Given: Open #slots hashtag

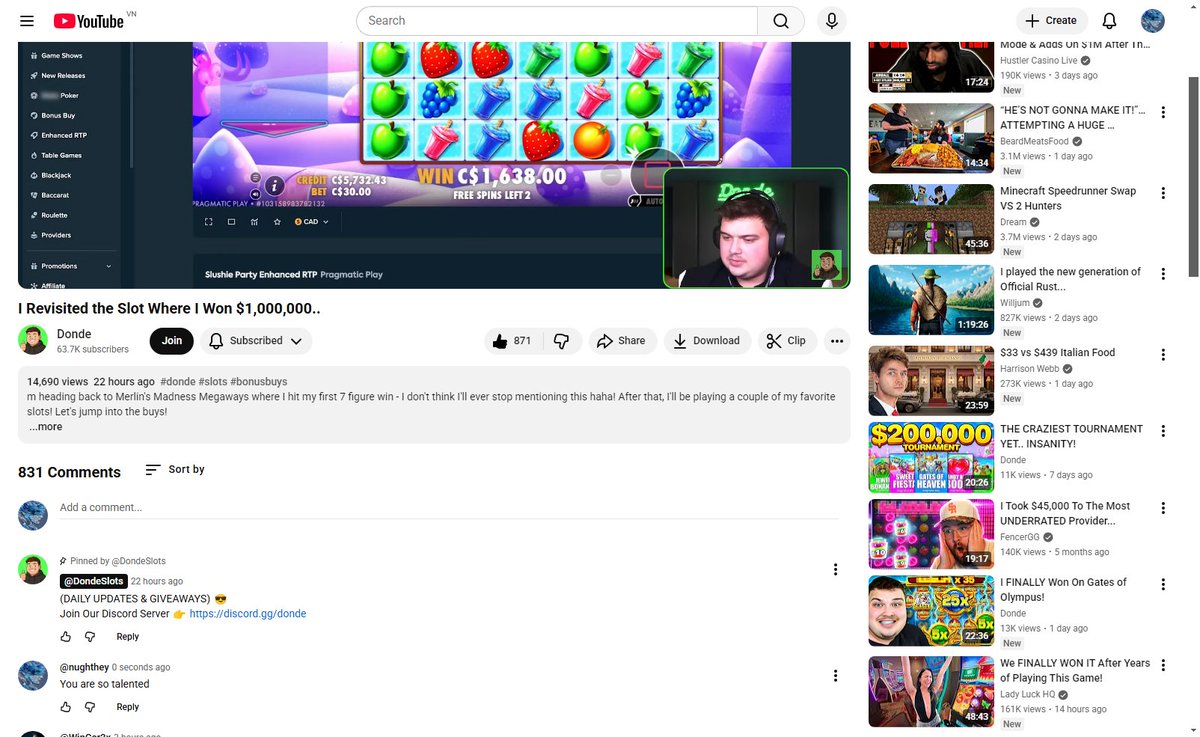Looking at the screenshot, I should [x=213, y=382].
